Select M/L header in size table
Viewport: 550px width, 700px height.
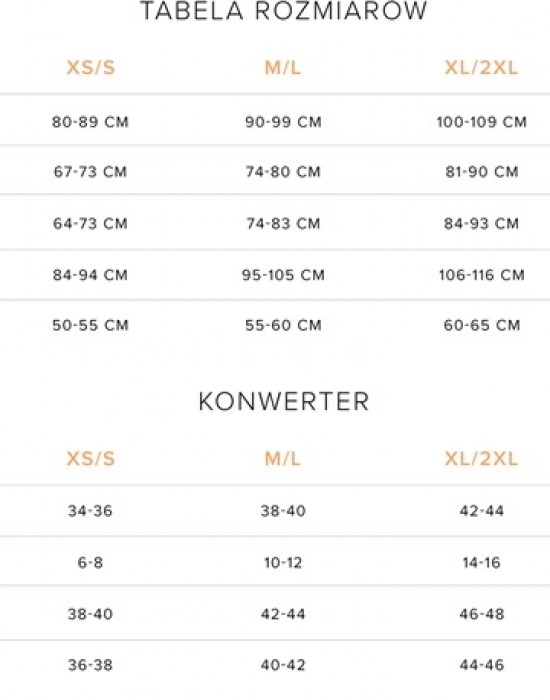(283, 68)
